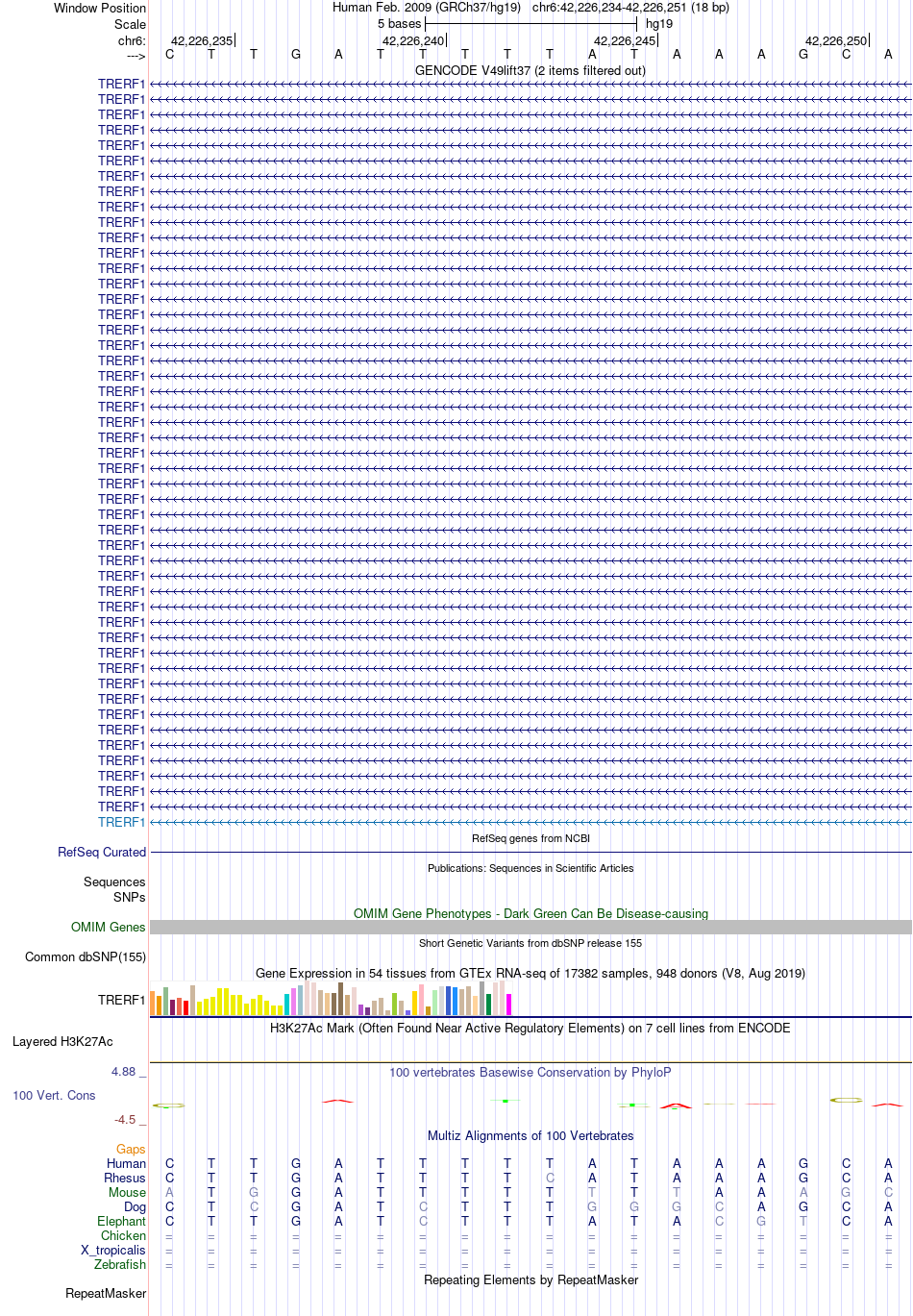Click the 5 bases scale bar
913x1316 pixels.
531,23
